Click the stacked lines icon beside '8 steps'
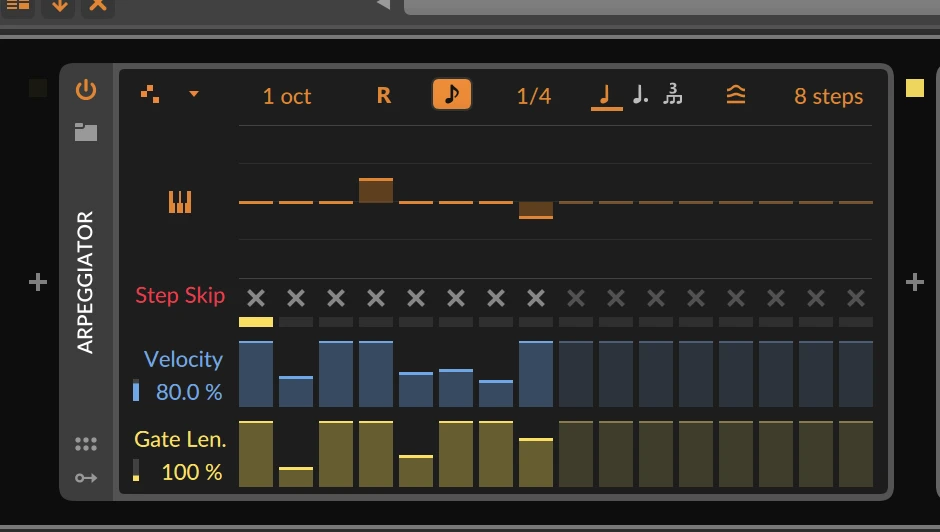This screenshot has width=940, height=532. coord(736,96)
